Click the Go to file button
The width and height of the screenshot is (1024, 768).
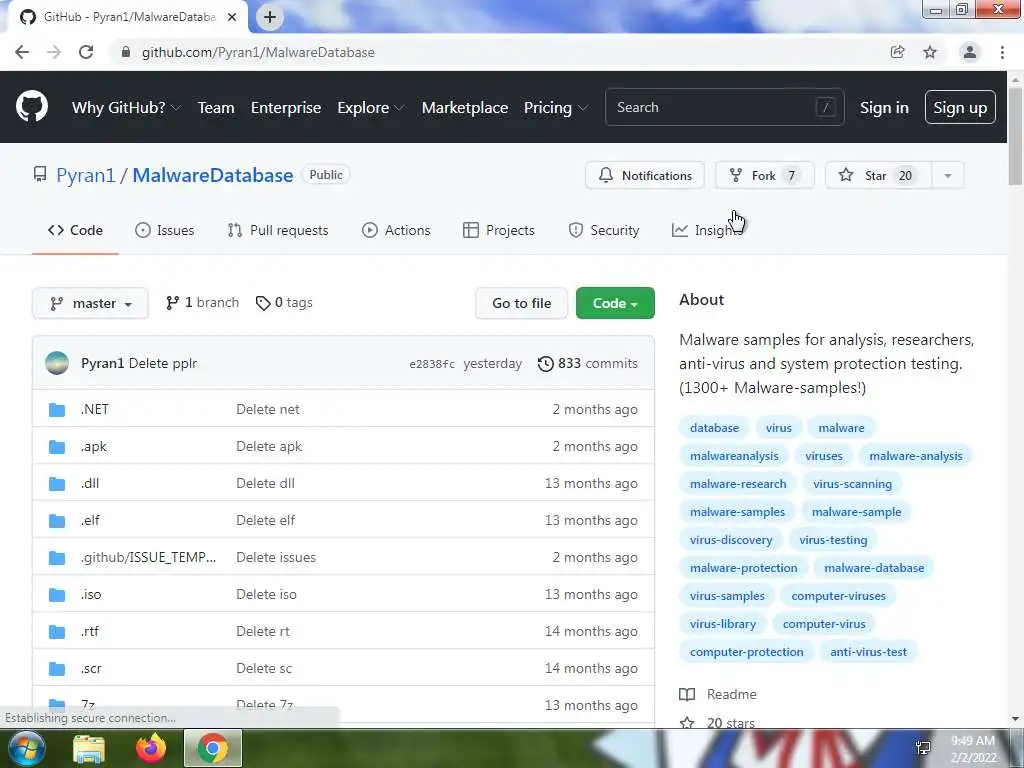coord(521,303)
